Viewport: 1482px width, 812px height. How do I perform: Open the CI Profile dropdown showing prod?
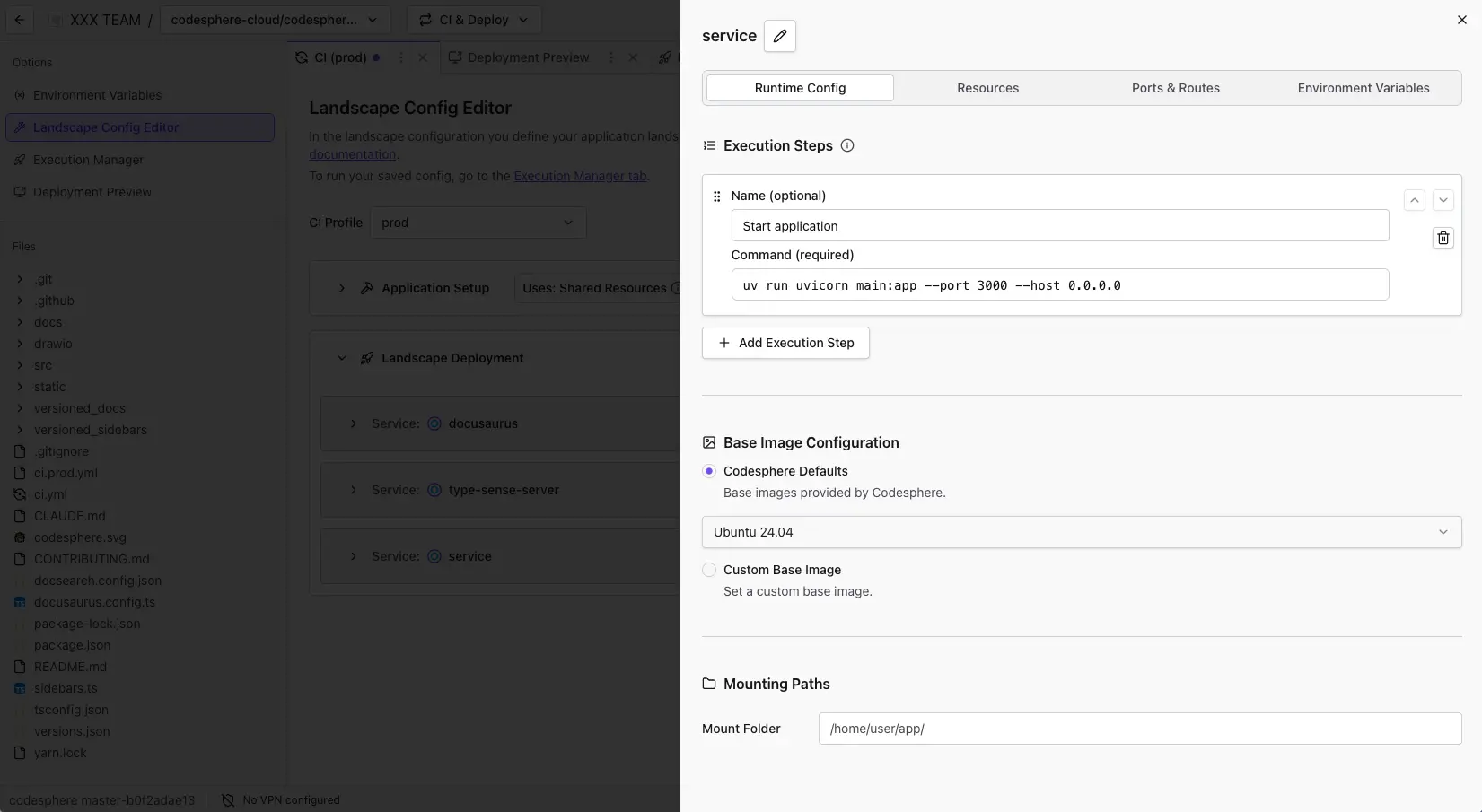coord(477,222)
